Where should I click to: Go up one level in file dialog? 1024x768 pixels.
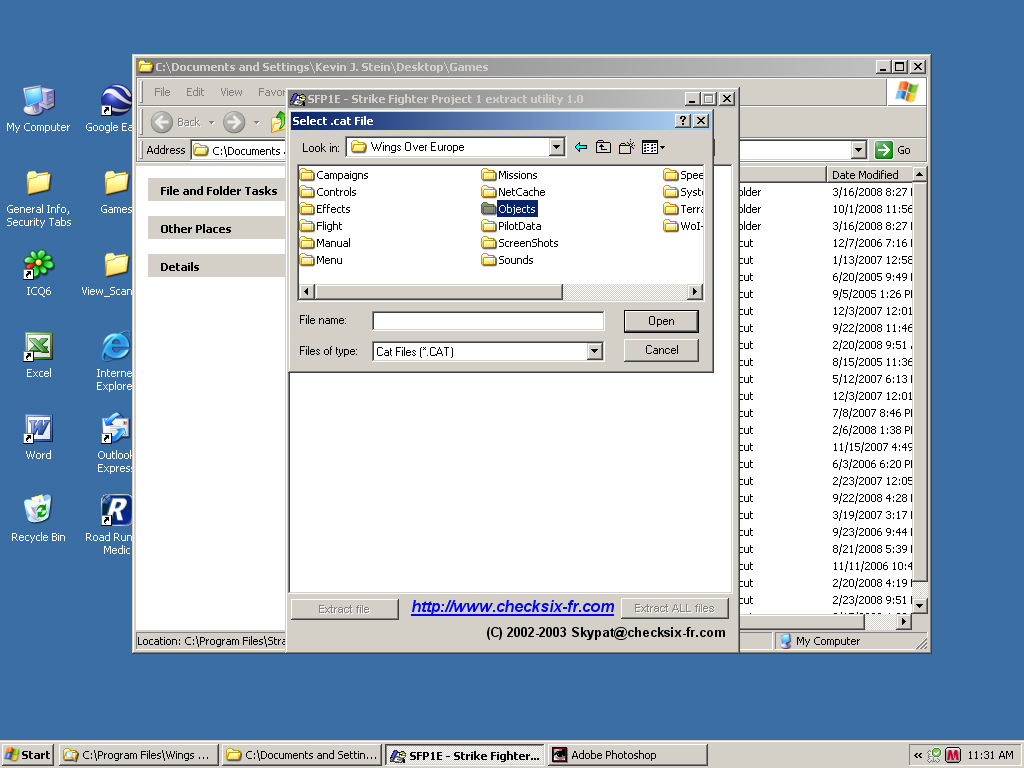[x=603, y=148]
